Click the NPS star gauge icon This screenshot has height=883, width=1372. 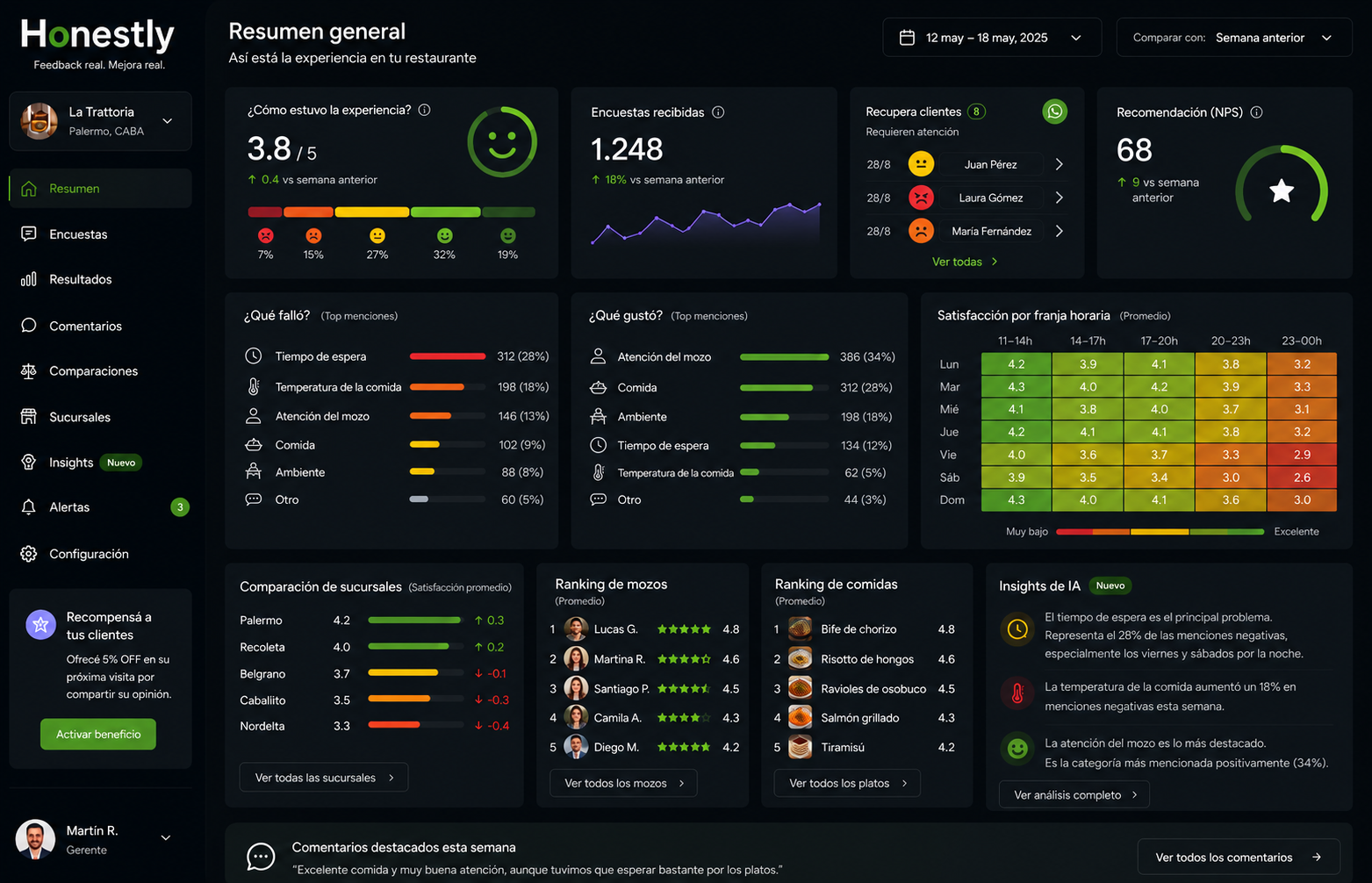pos(1282,190)
